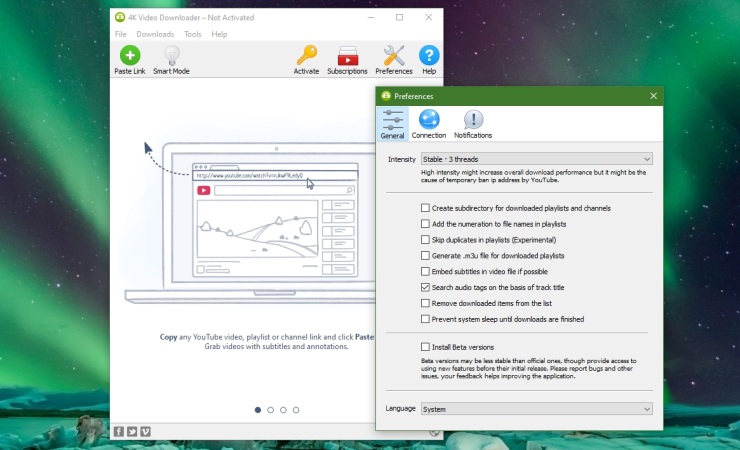740x450 pixels.
Task: Open the Tools menu
Action: [x=193, y=34]
